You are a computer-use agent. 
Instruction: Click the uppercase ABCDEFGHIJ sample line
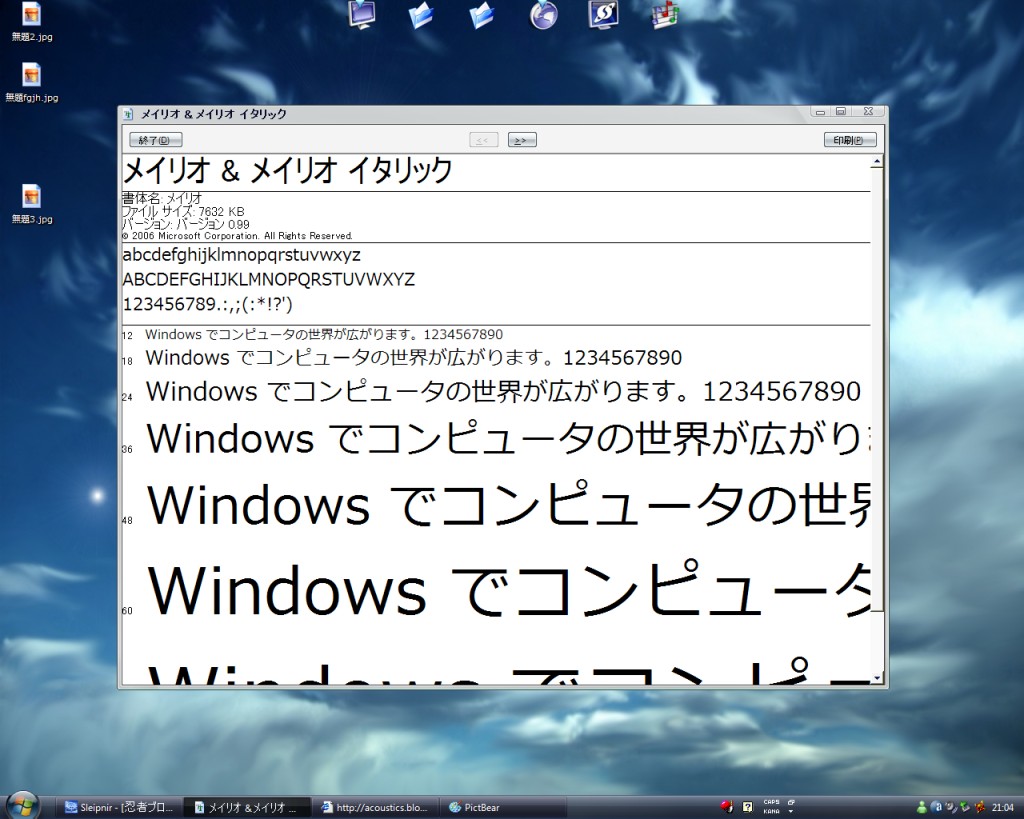point(268,280)
